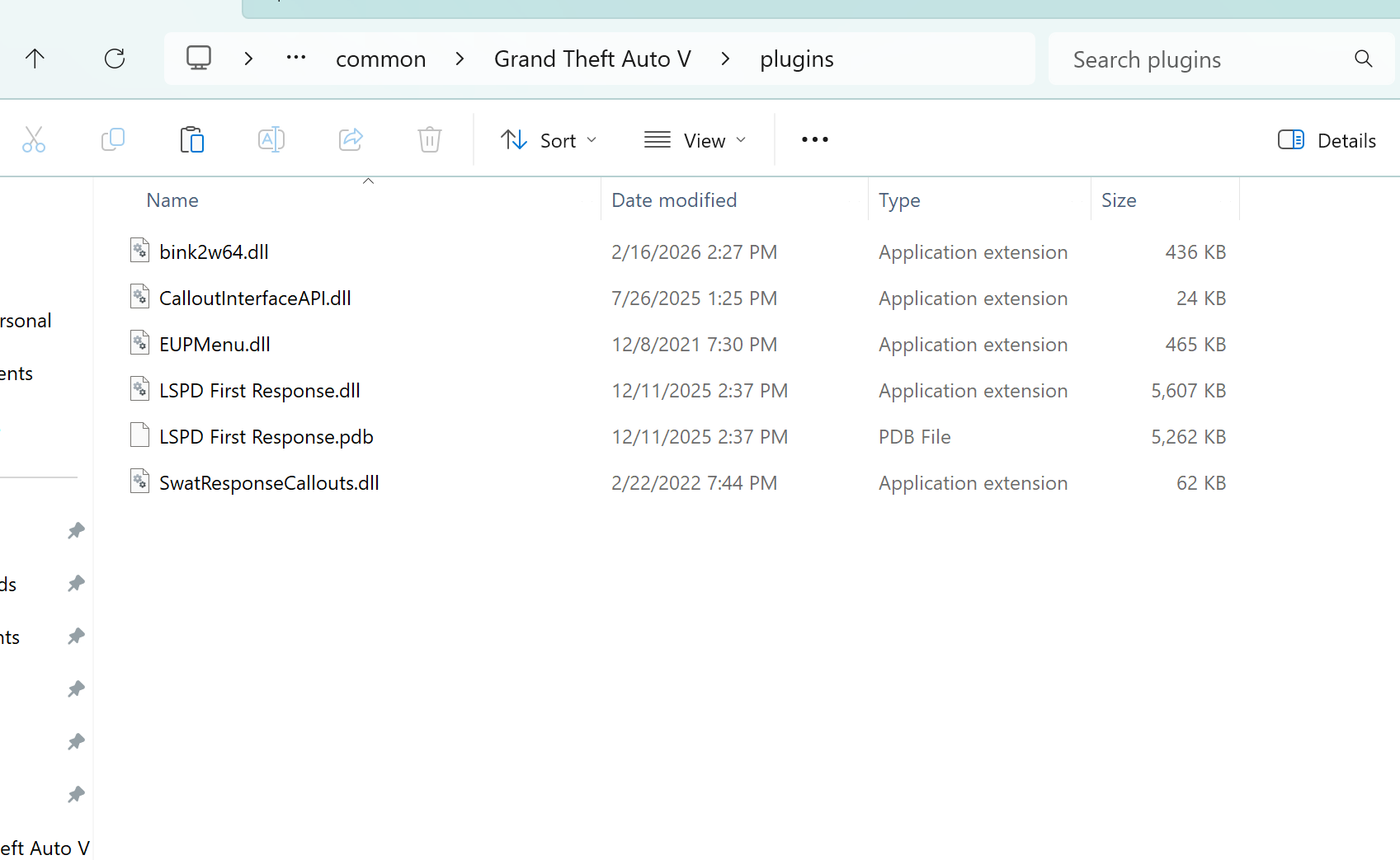The image size is (1400, 860).
Task: Click the This PC monitor icon
Action: point(199,59)
